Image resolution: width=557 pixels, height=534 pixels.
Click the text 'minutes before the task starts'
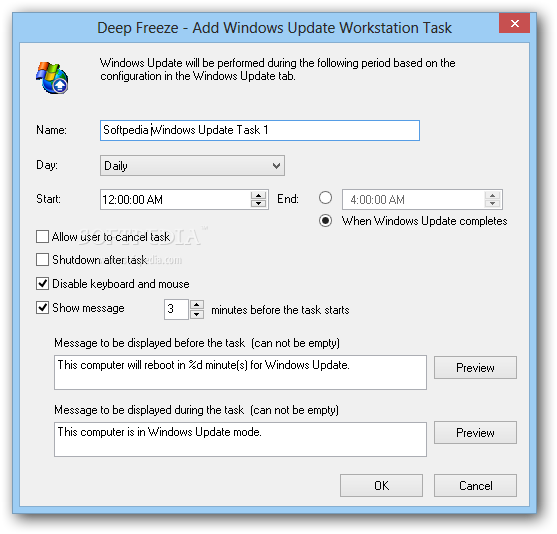coord(280,310)
